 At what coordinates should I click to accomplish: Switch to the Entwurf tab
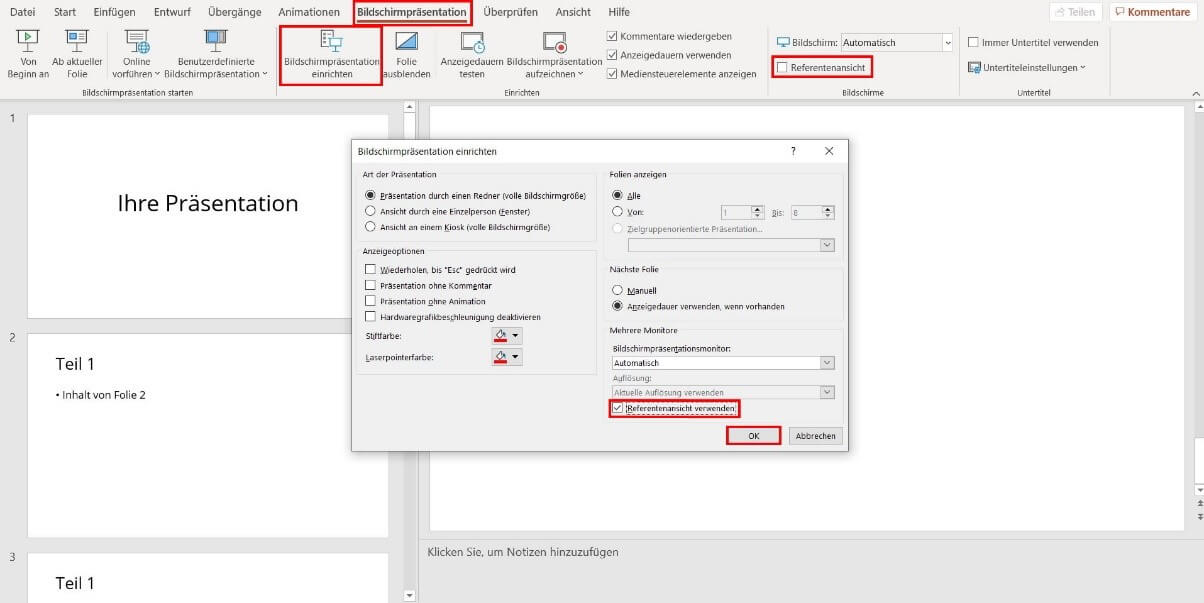(x=174, y=12)
